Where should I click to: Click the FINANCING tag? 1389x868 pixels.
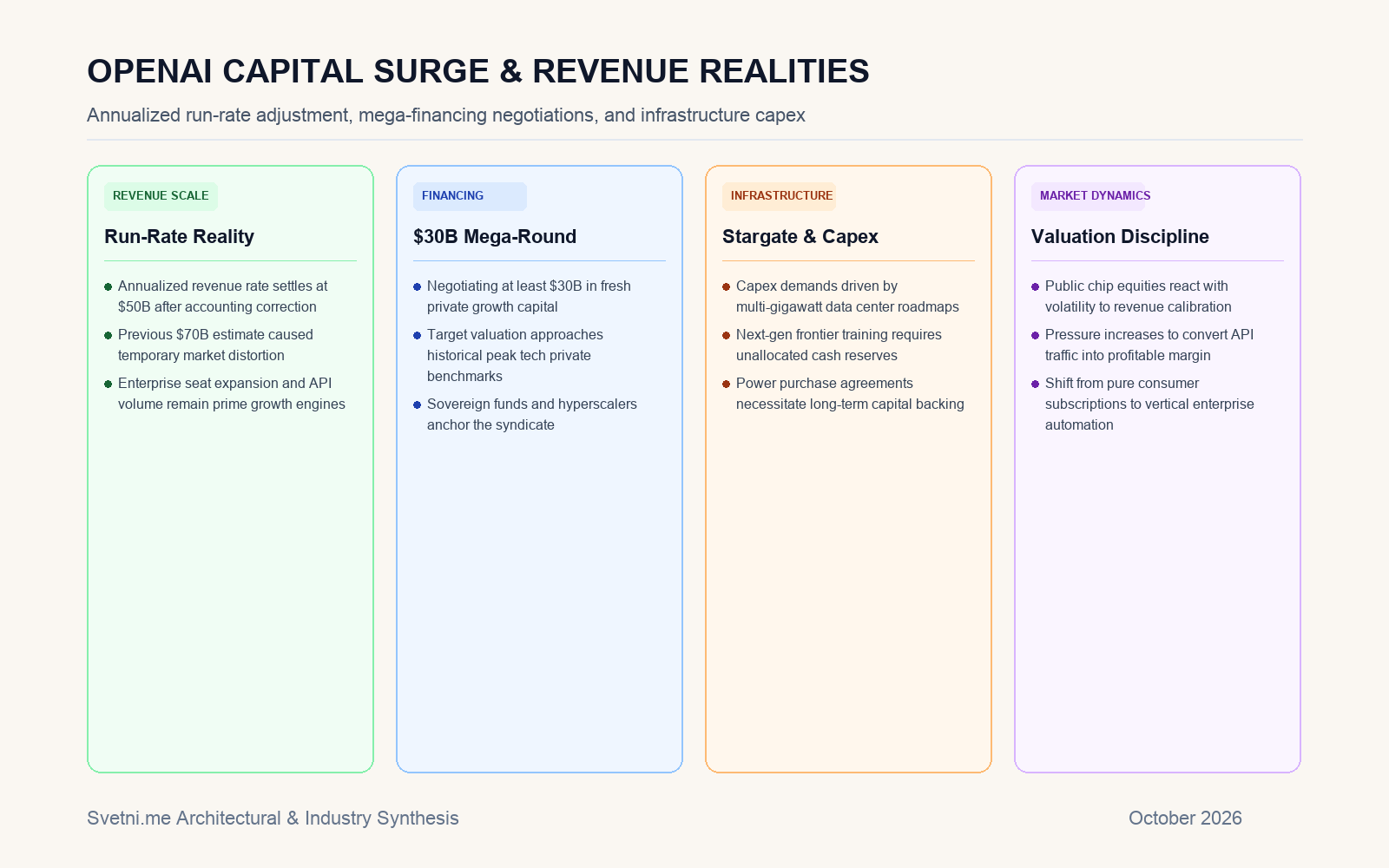(470, 196)
